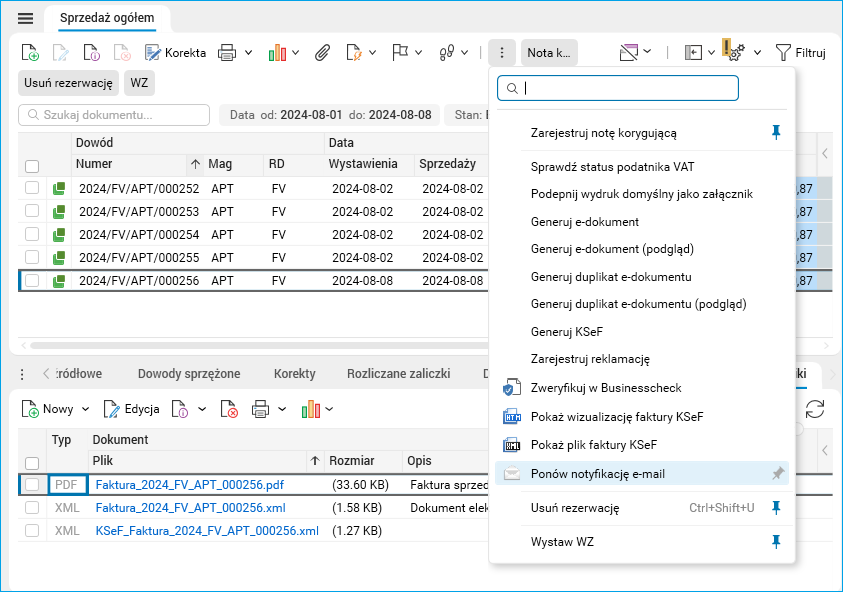Tick checkbox for invoice 2024/FV/APT/000252

click(32, 188)
